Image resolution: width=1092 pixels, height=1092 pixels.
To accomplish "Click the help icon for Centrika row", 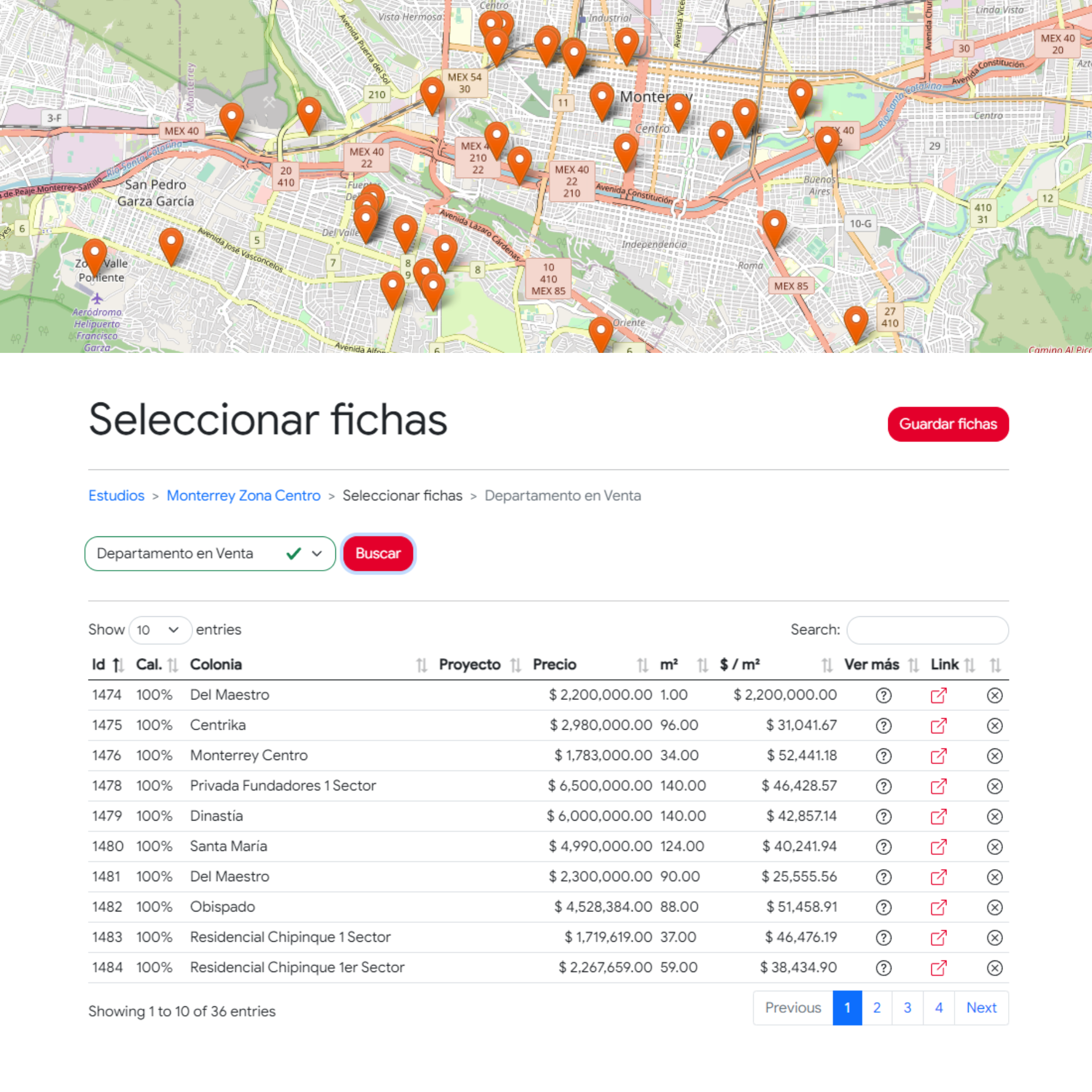I will tap(883, 726).
